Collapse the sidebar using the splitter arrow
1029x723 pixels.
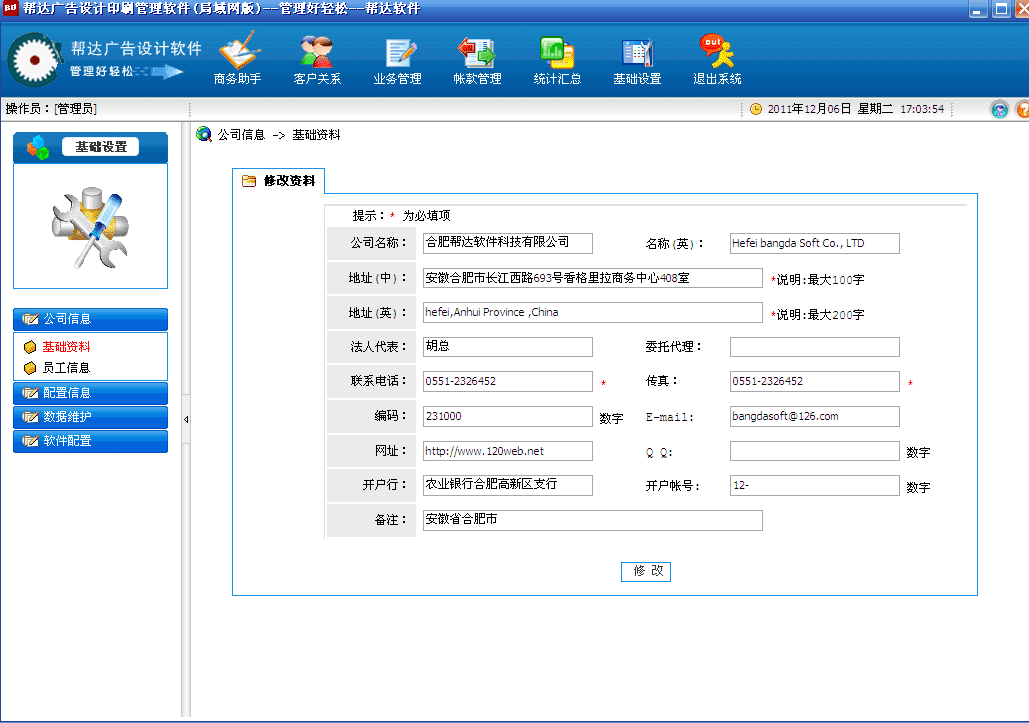[x=186, y=419]
